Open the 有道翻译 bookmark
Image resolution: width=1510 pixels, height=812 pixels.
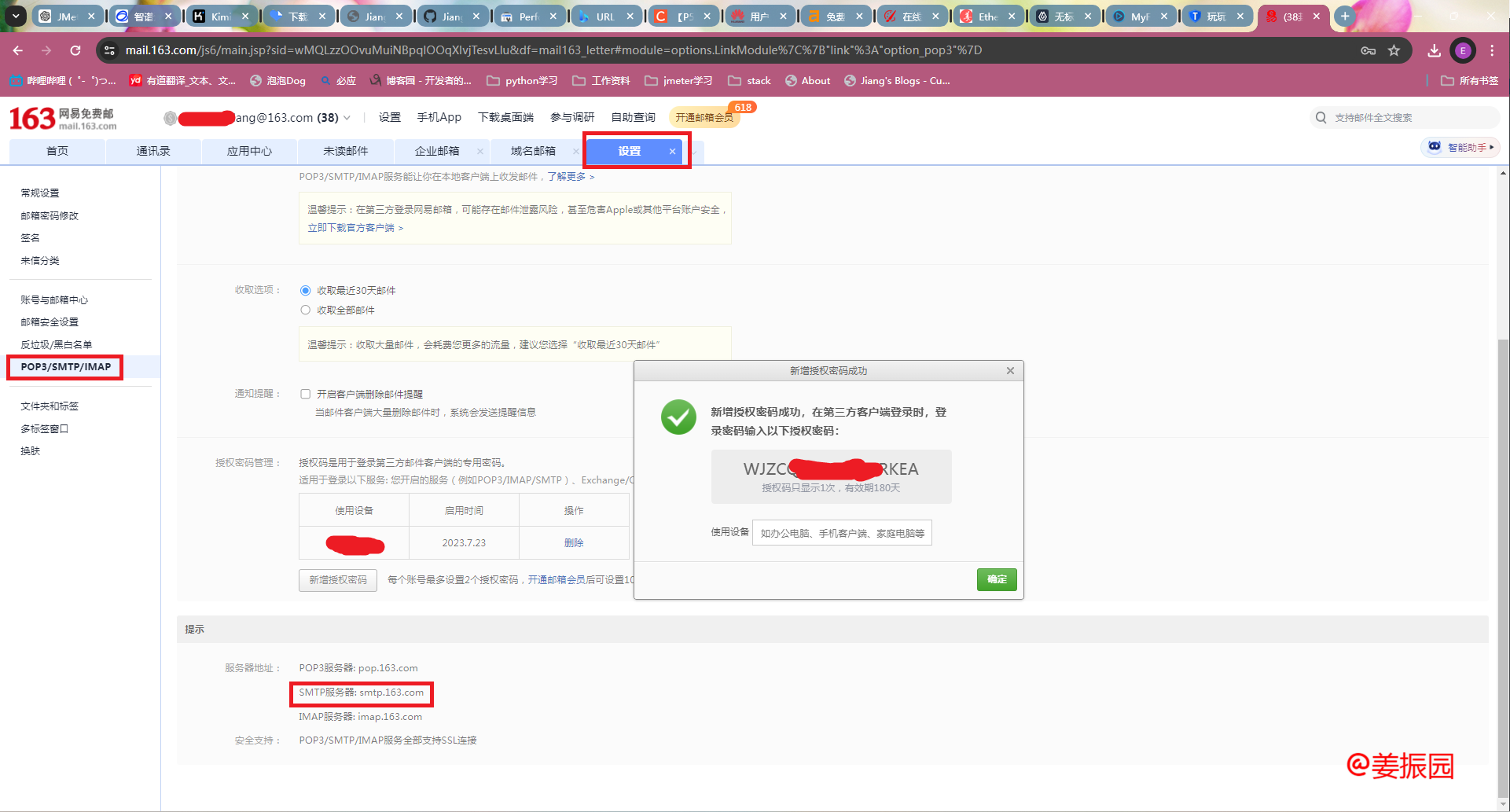tap(182, 81)
